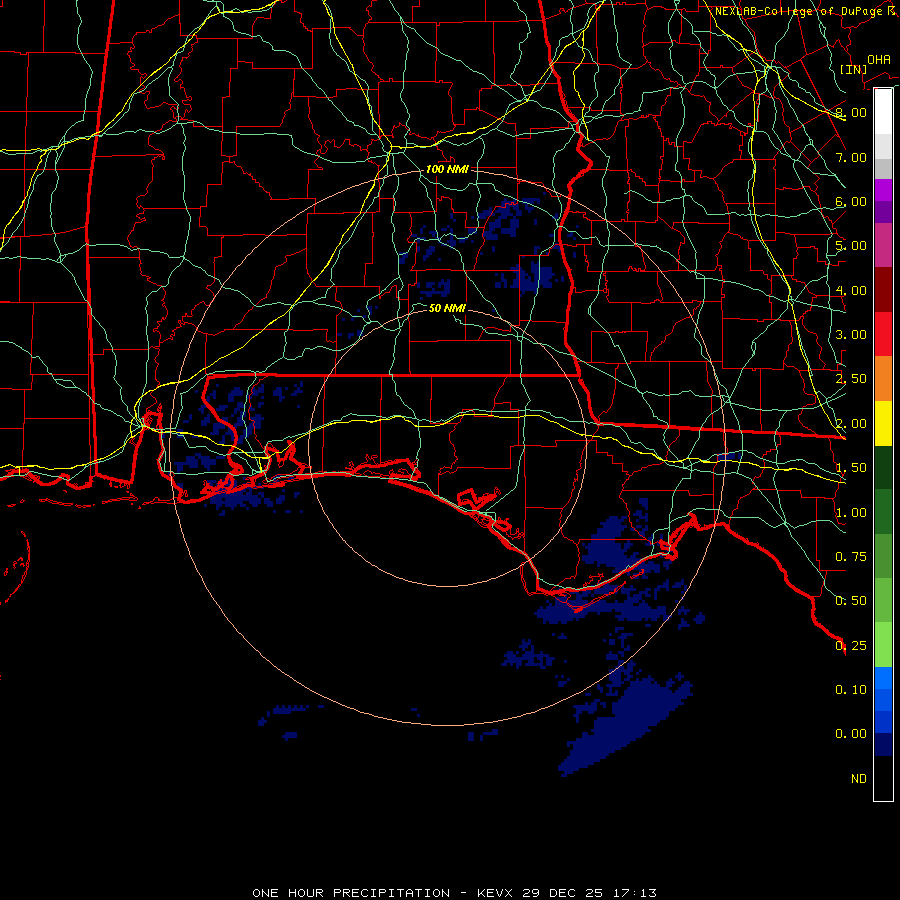Click the black ND swatch in legend
The height and width of the screenshot is (900, 900).
point(883,778)
